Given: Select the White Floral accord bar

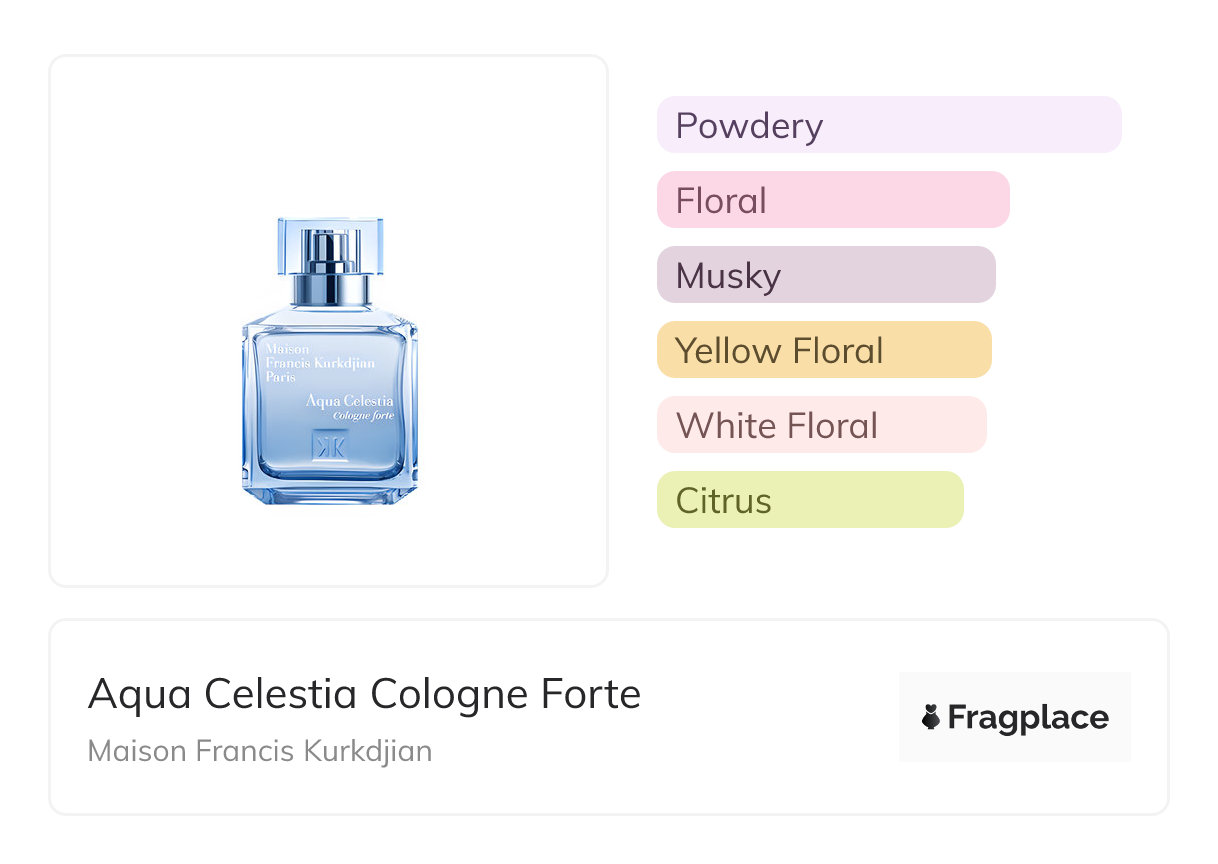Looking at the screenshot, I should point(821,425).
